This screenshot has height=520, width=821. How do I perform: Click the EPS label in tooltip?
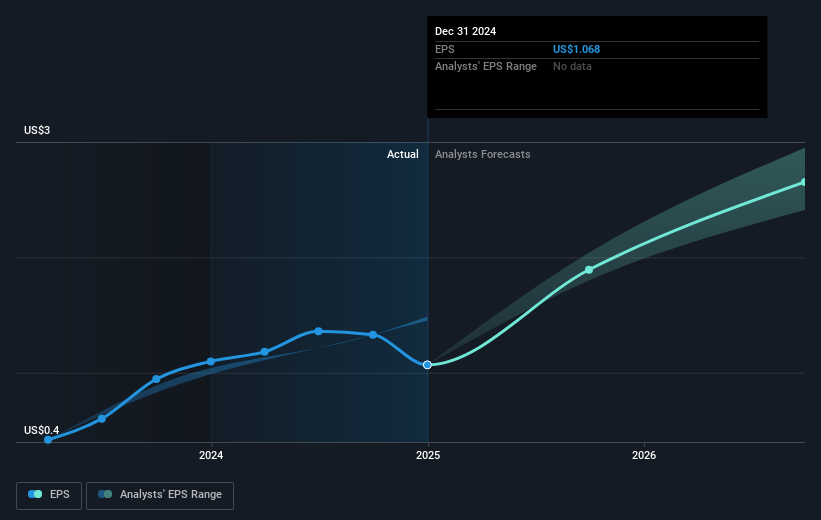[x=445, y=49]
